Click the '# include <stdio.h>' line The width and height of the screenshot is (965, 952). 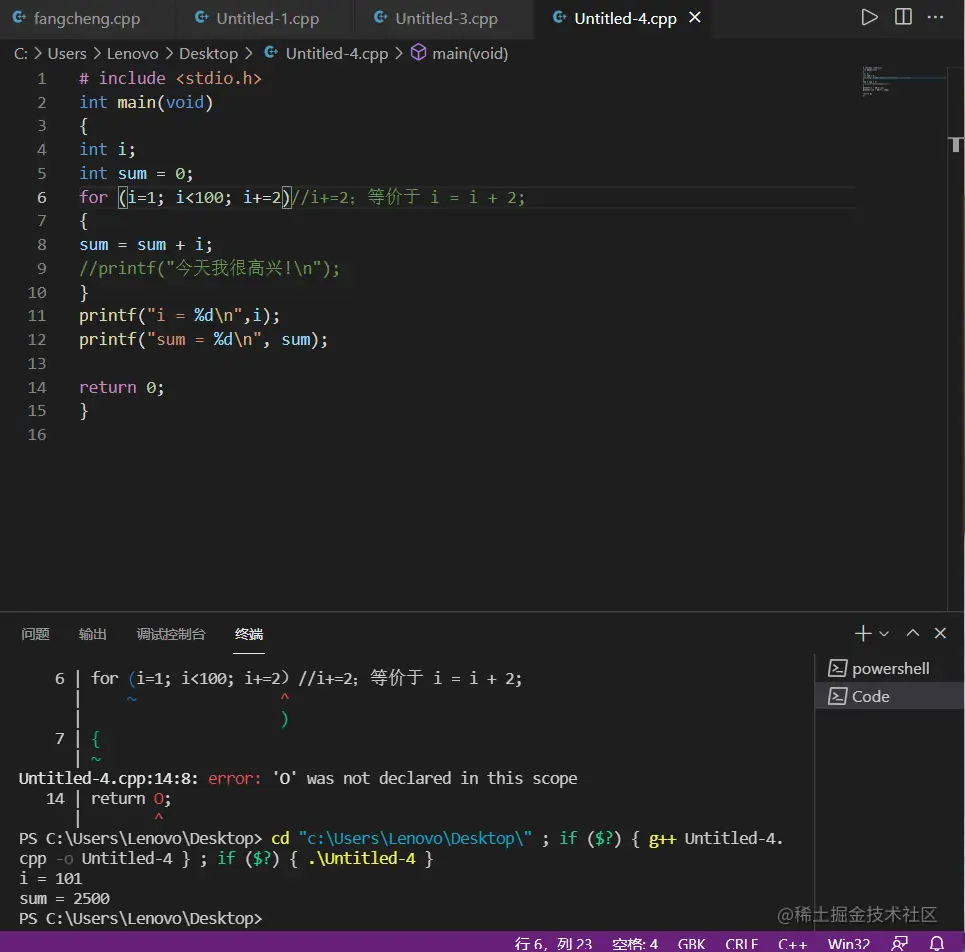pos(170,79)
